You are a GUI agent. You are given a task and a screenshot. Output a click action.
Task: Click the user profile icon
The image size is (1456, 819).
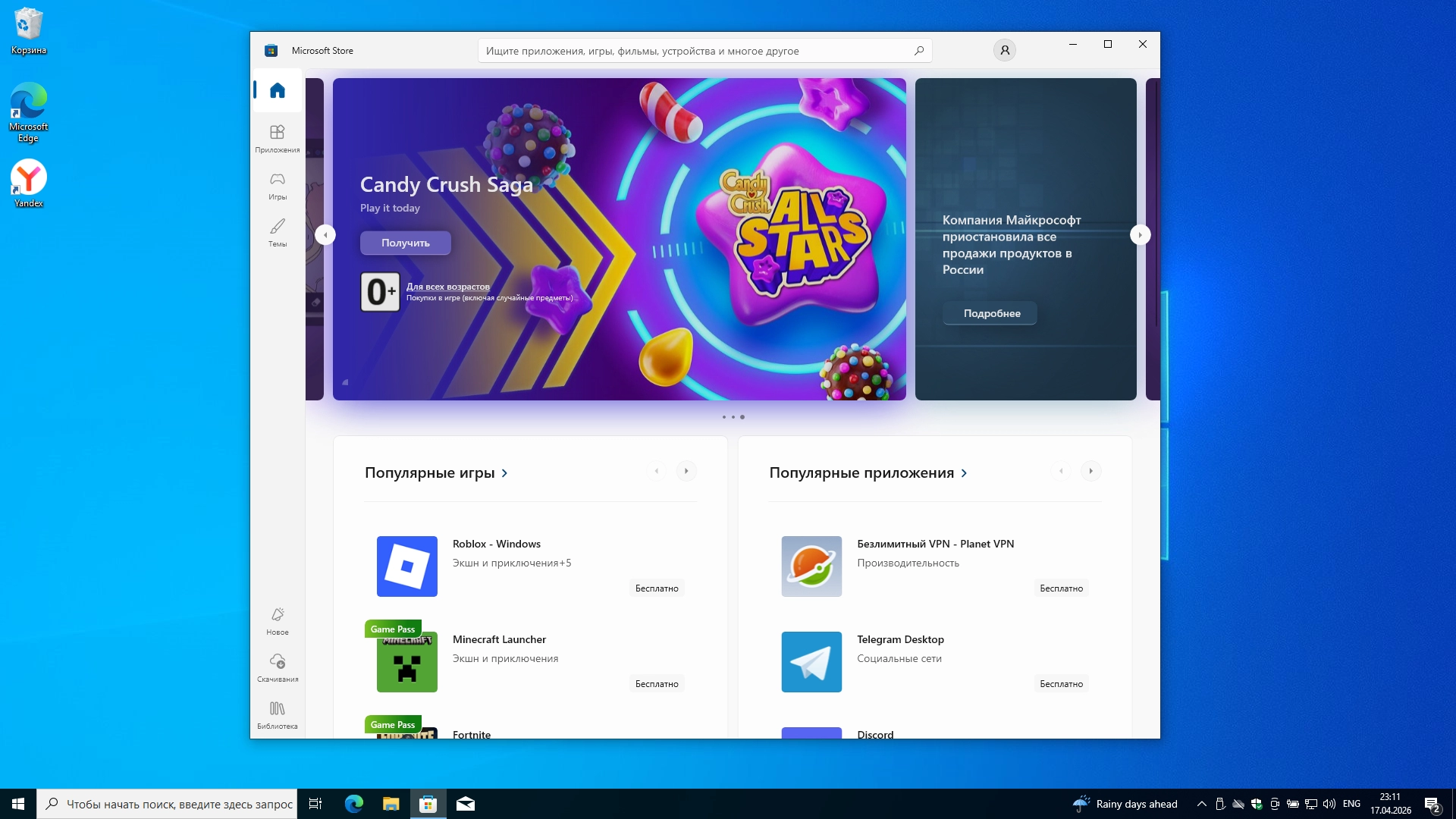click(1004, 51)
